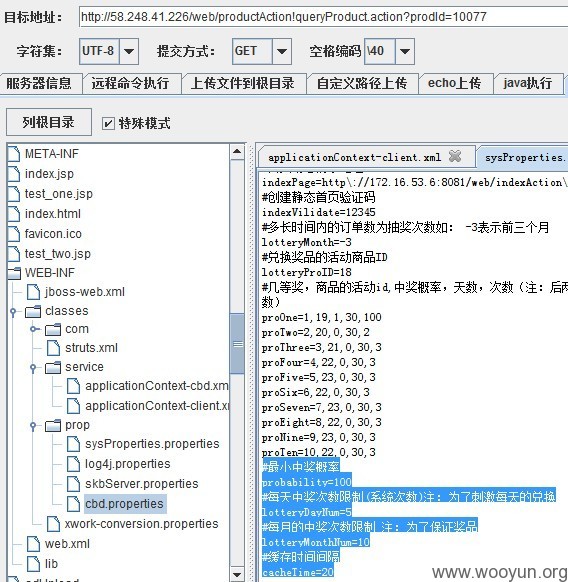Switch to the 远程命令执行 tab
568x582 pixels.
pyautogui.click(x=131, y=83)
